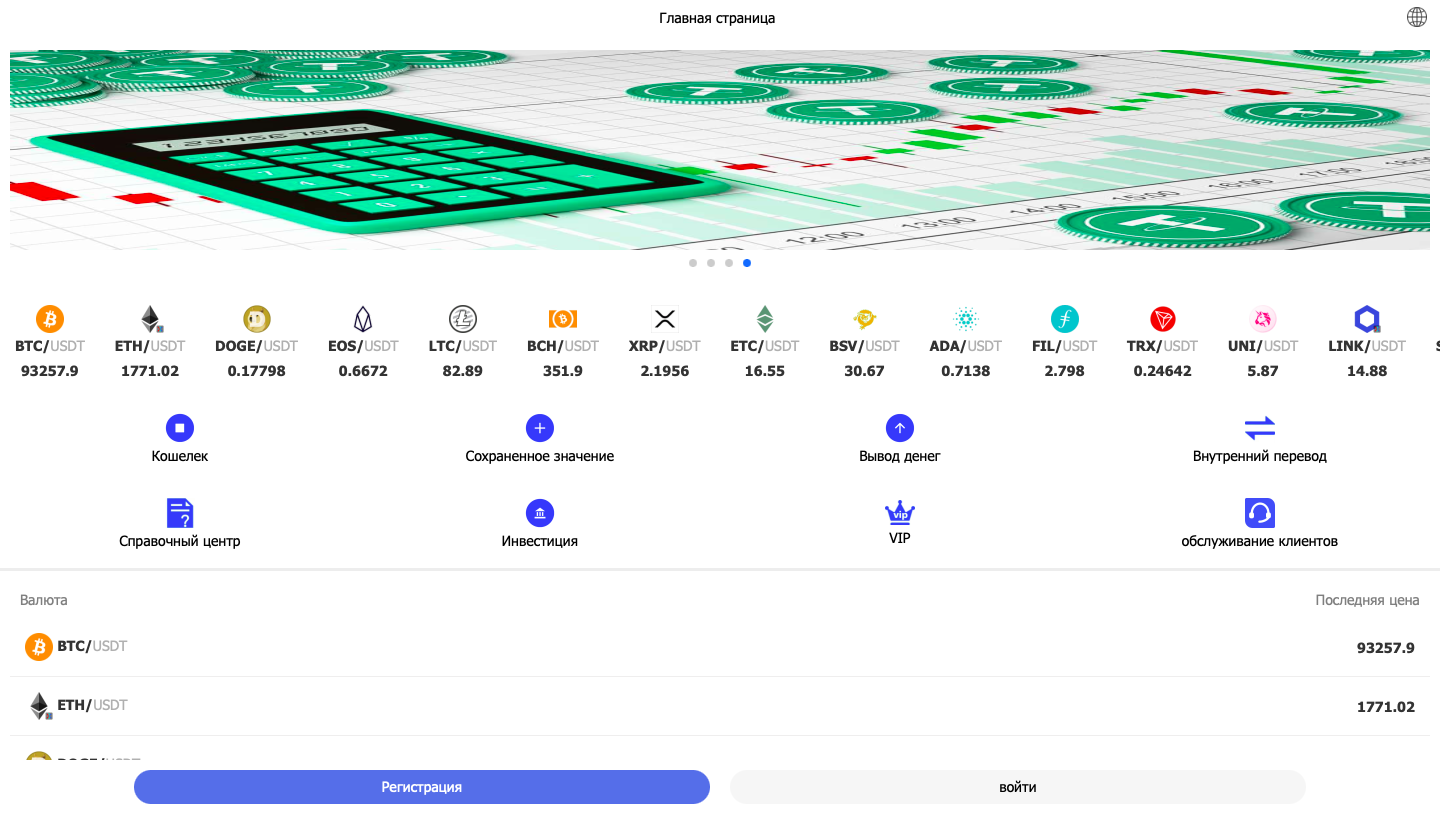1440x814 pixels.
Task: Open the VIP crown icon
Action: 900,513
